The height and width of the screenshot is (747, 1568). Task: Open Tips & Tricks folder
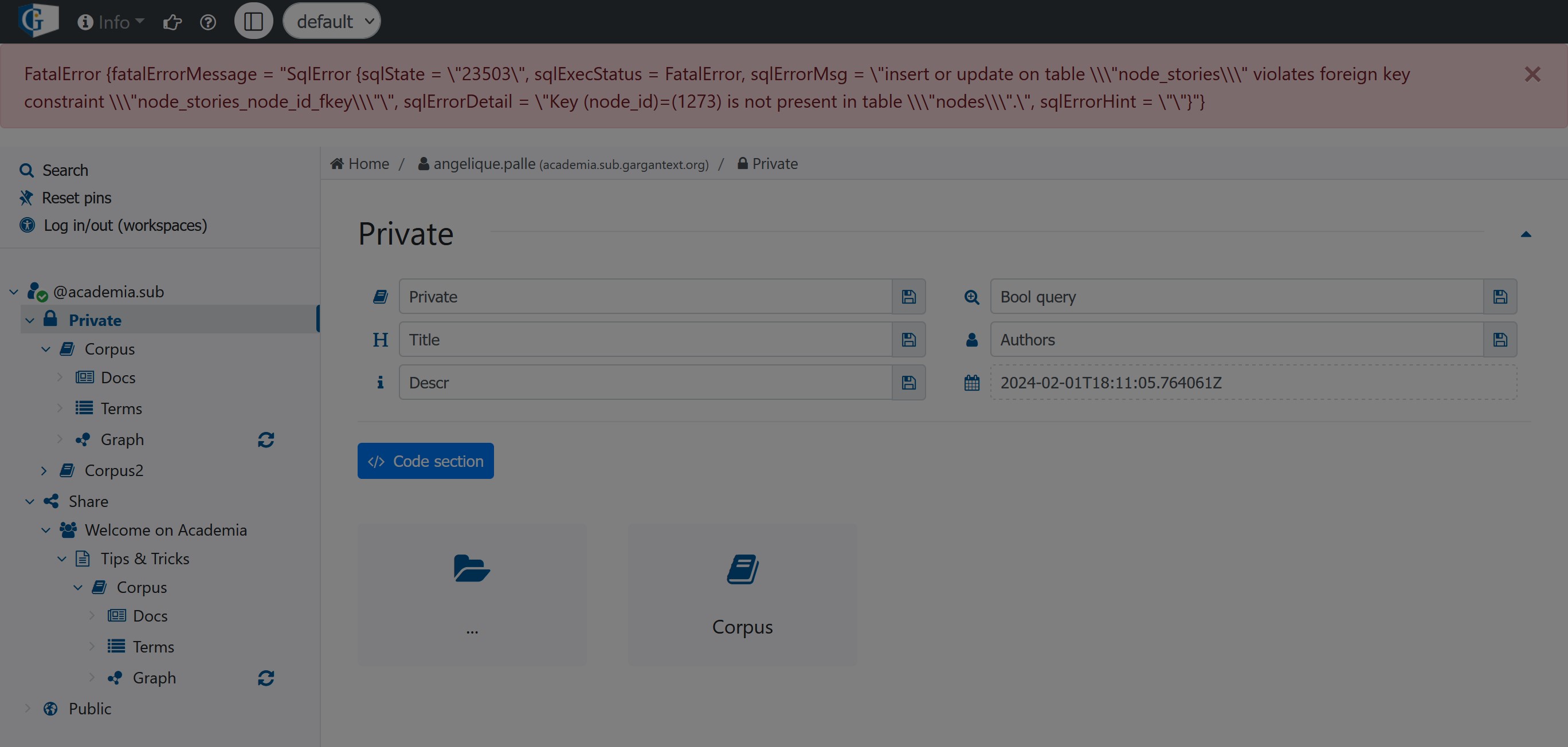(145, 558)
